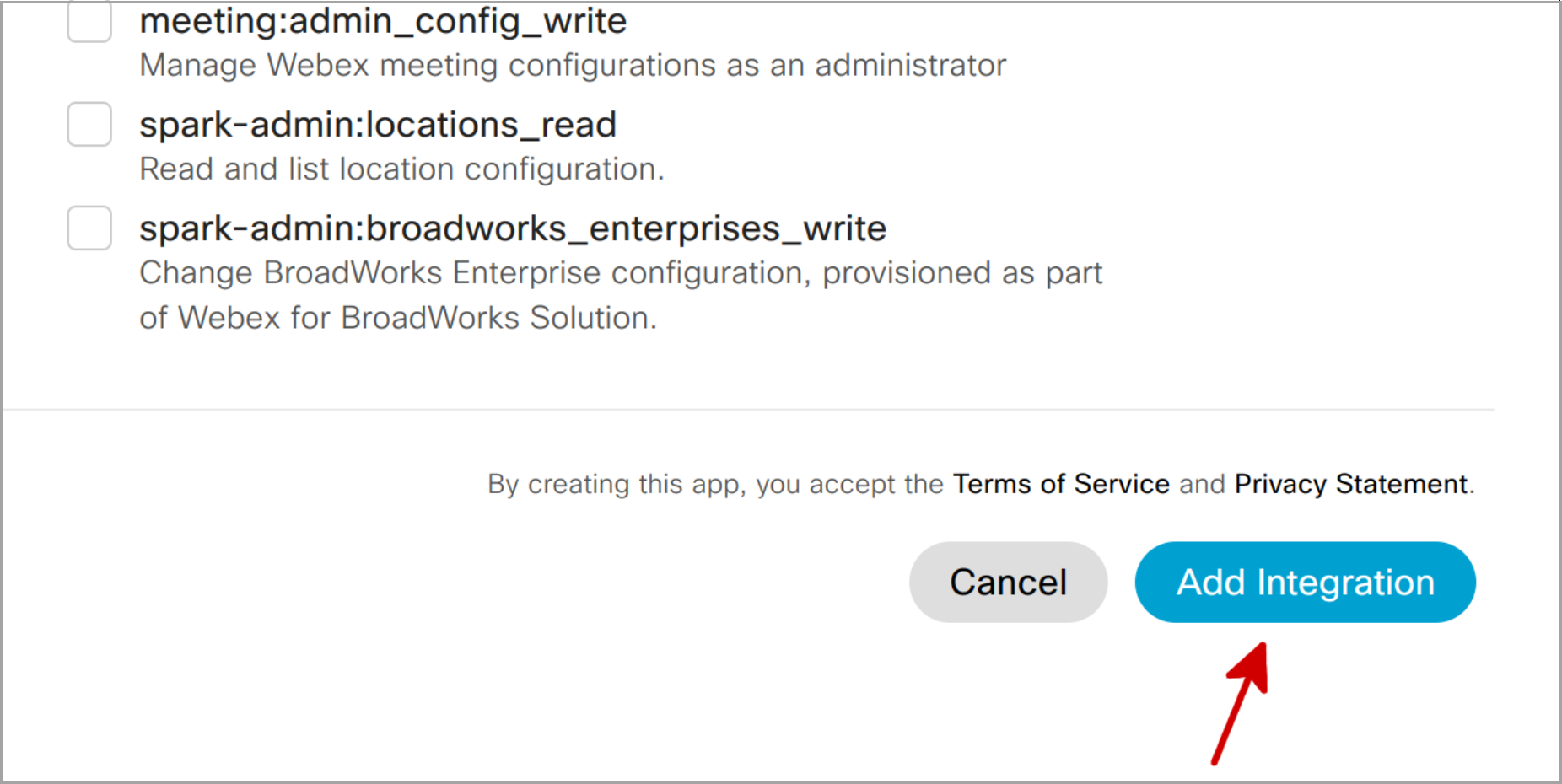Click the spark-admin:locations_read scope label

(x=378, y=124)
